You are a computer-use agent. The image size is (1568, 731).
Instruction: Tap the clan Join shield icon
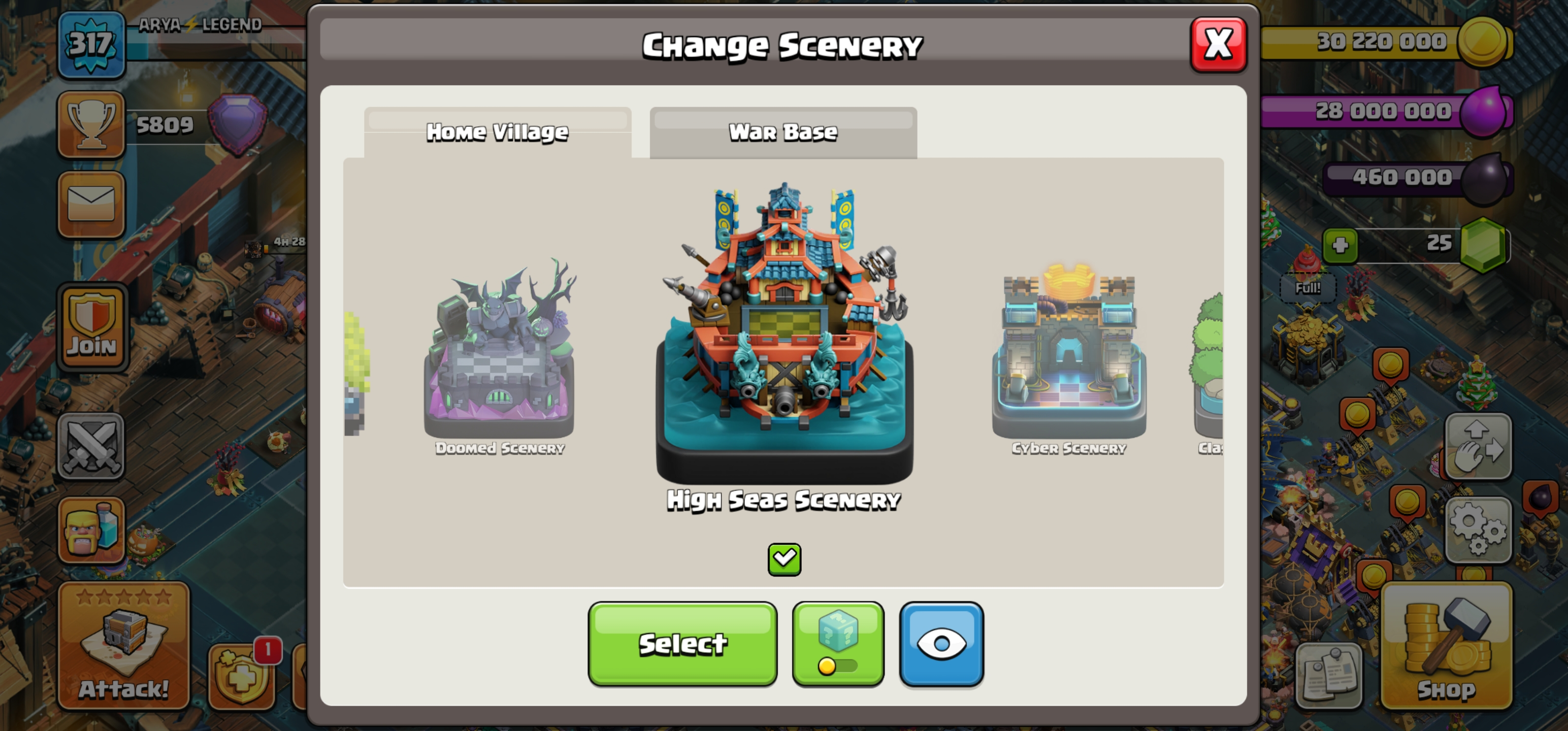92,327
